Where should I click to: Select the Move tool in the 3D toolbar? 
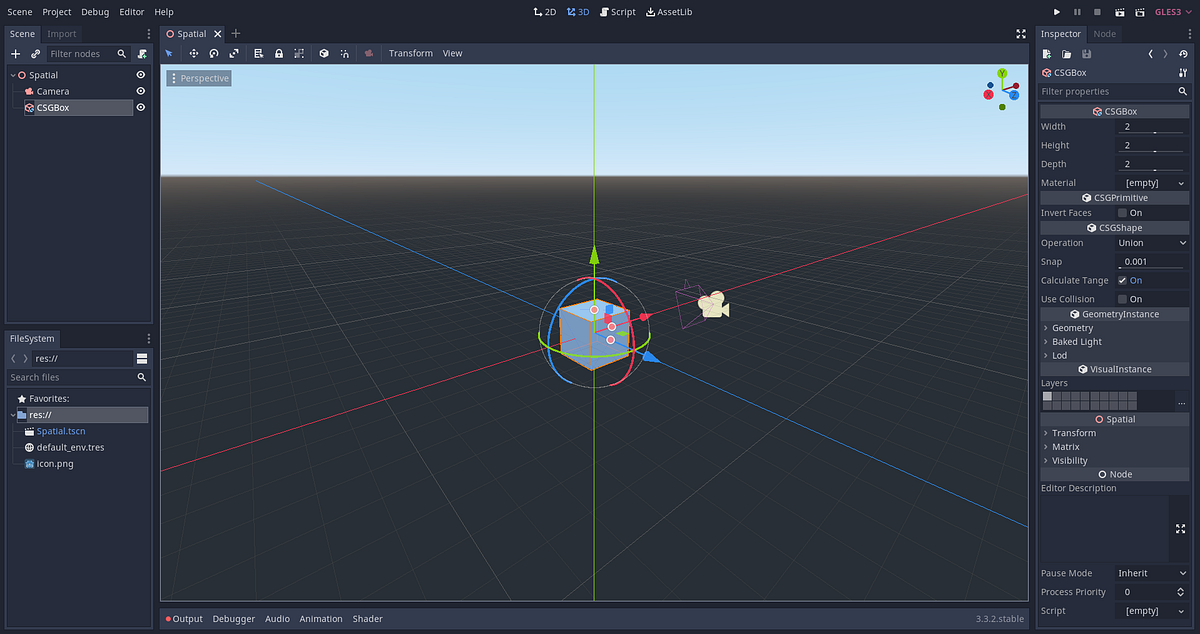pos(194,53)
